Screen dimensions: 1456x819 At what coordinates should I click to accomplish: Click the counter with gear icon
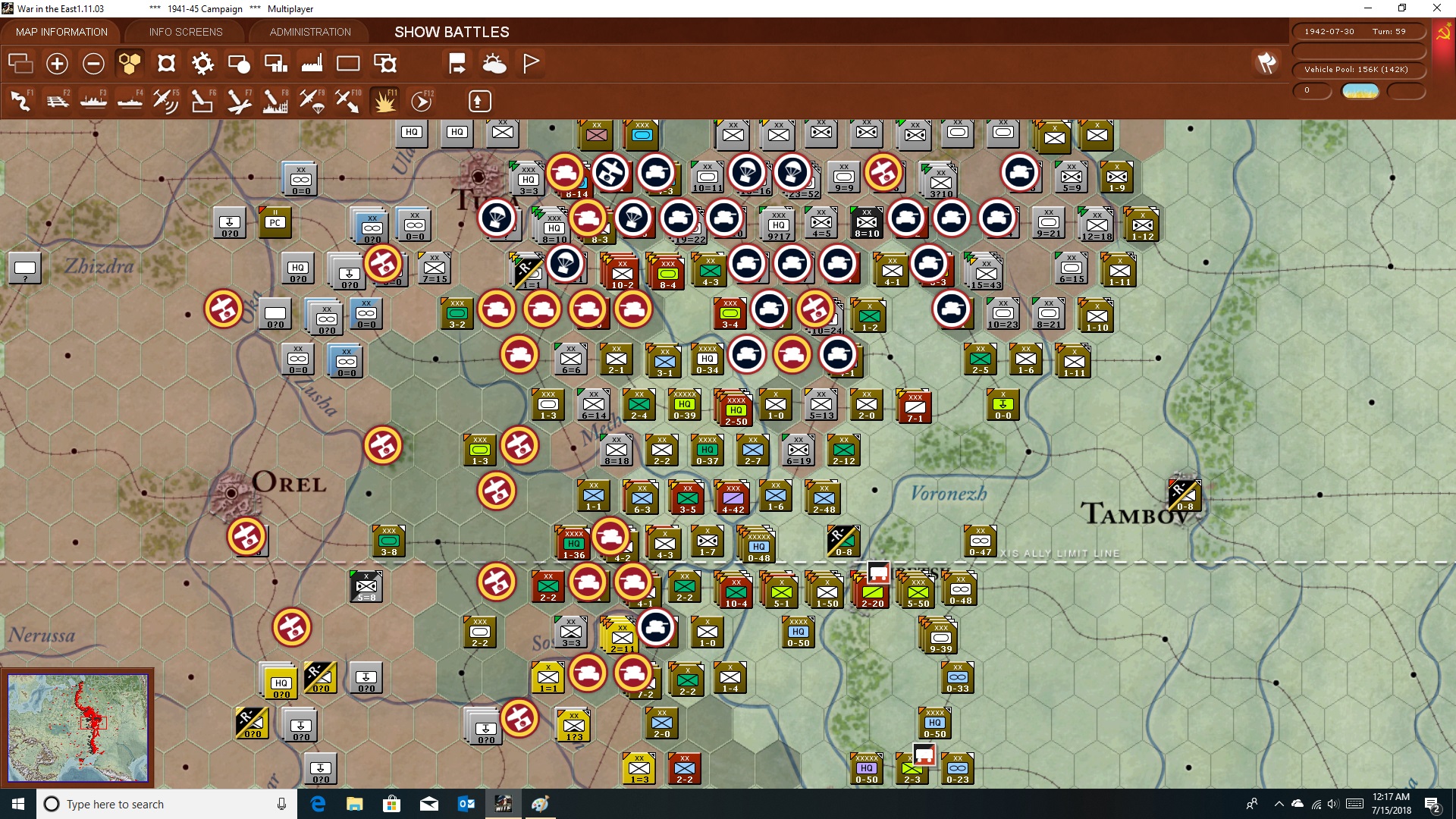[385, 64]
